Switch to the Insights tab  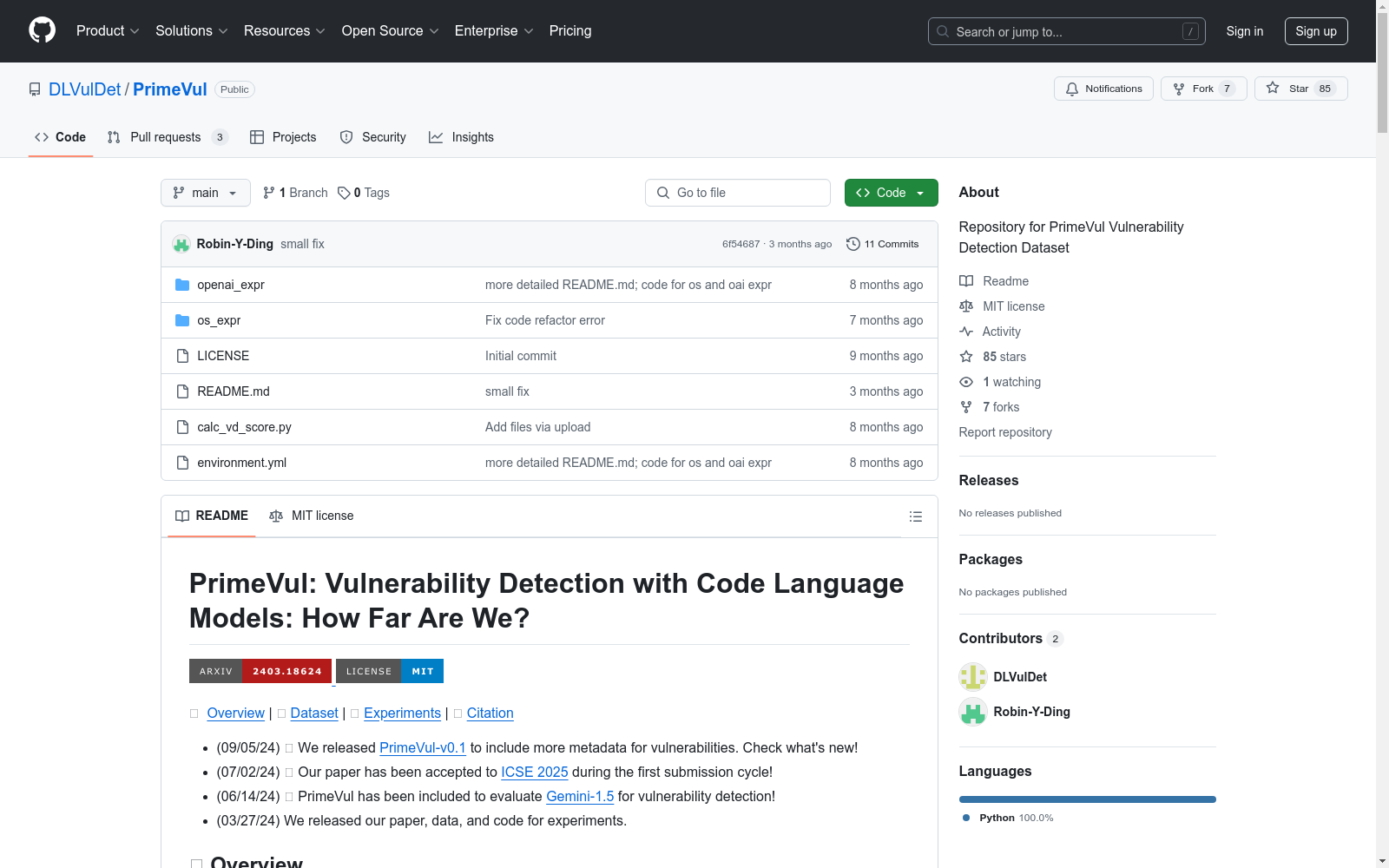pos(461,137)
